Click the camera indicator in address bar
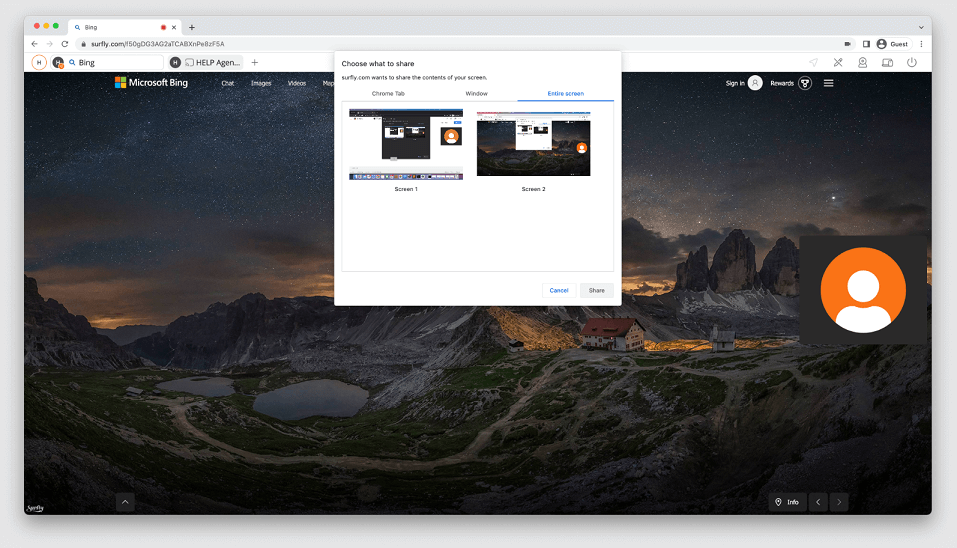Image resolution: width=957 pixels, height=548 pixels. coord(848,44)
